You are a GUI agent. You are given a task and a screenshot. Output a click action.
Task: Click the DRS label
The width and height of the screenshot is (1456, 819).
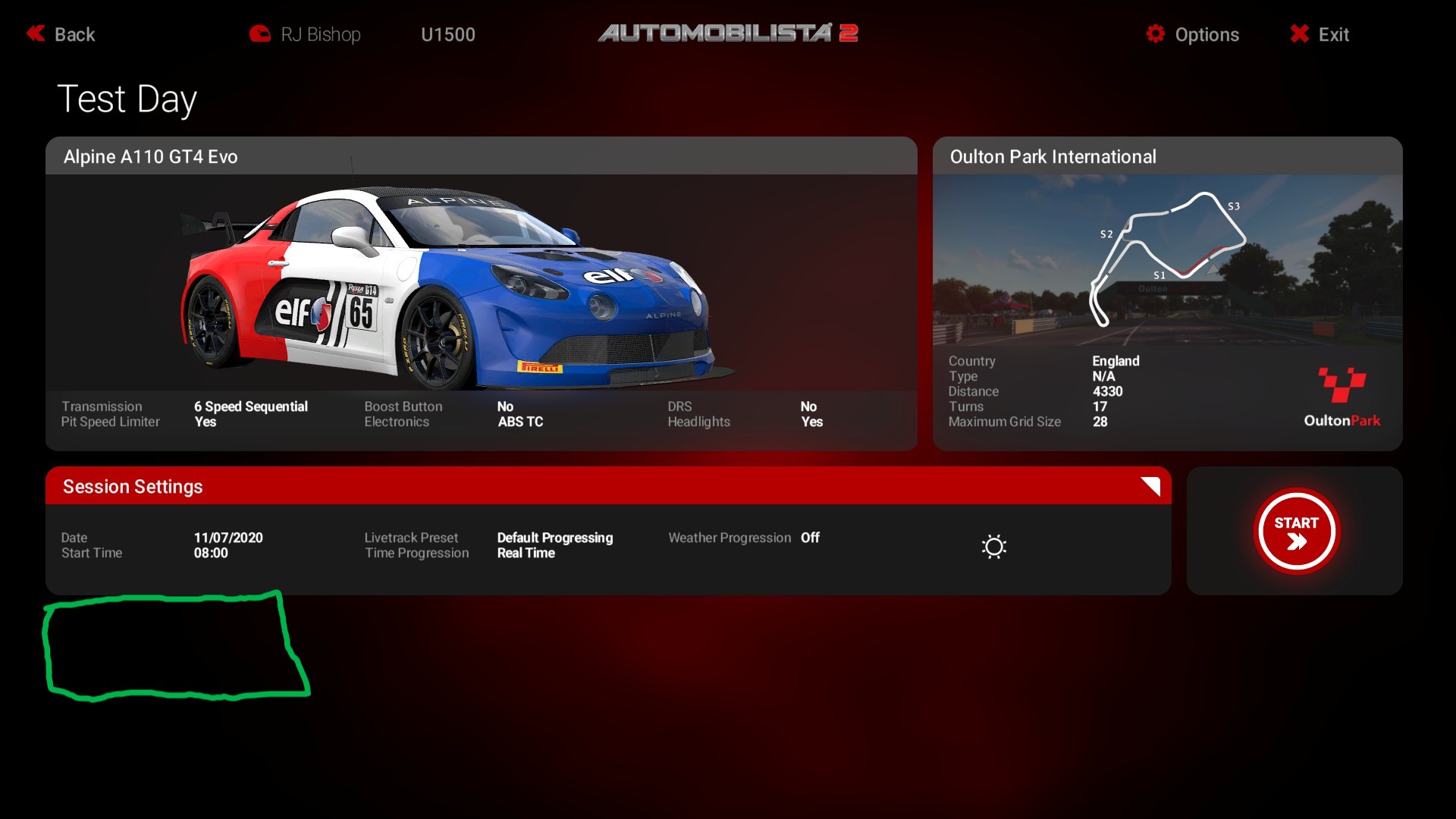click(x=679, y=406)
